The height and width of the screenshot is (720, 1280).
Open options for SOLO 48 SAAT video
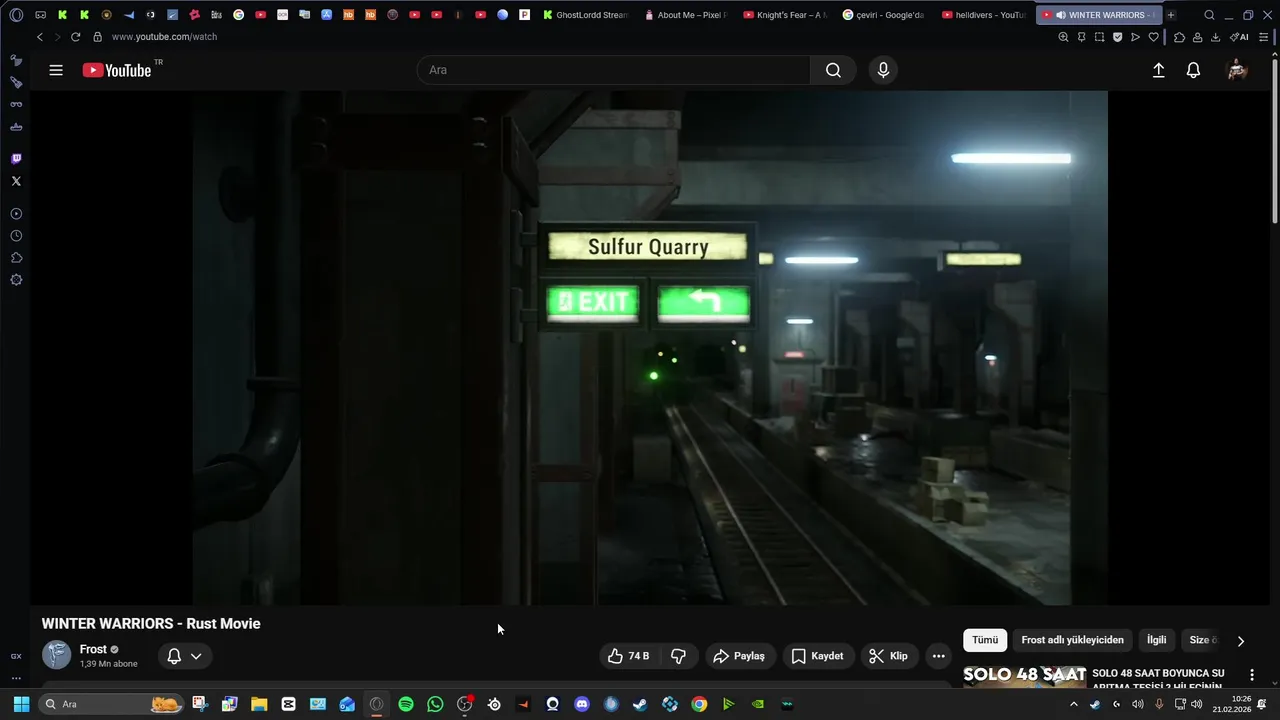click(1251, 675)
